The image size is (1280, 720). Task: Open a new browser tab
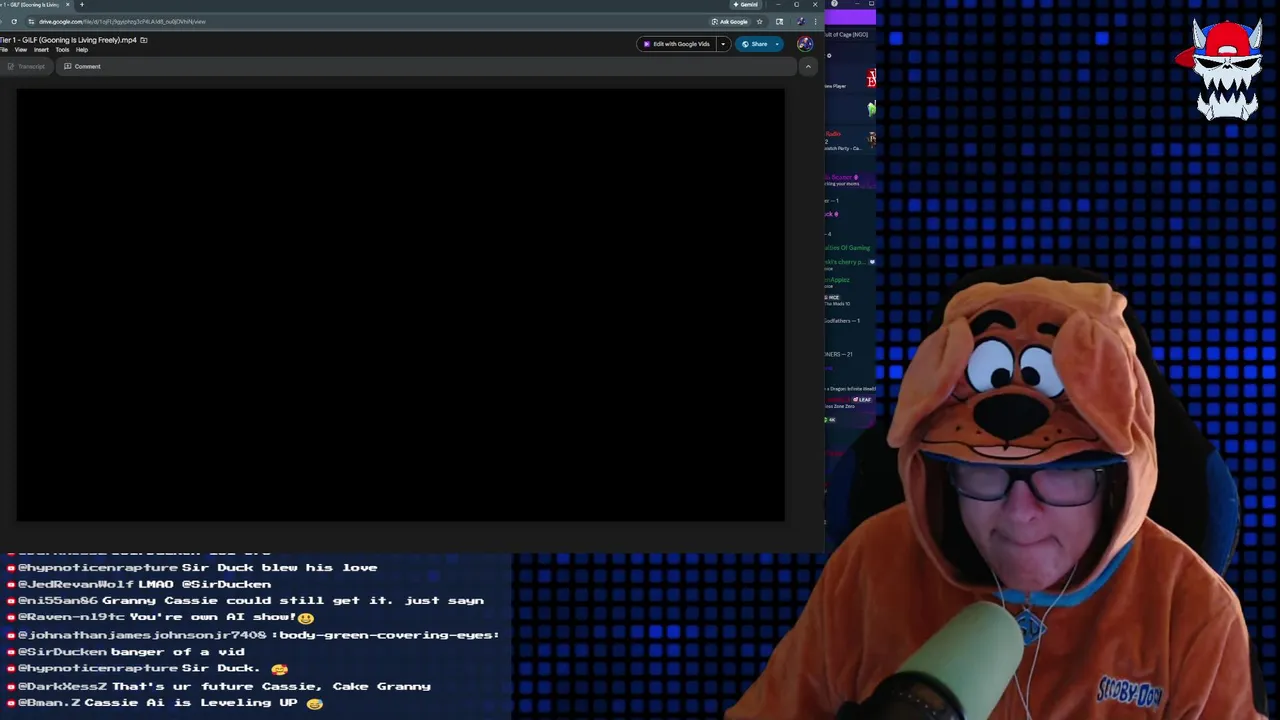[82, 5]
